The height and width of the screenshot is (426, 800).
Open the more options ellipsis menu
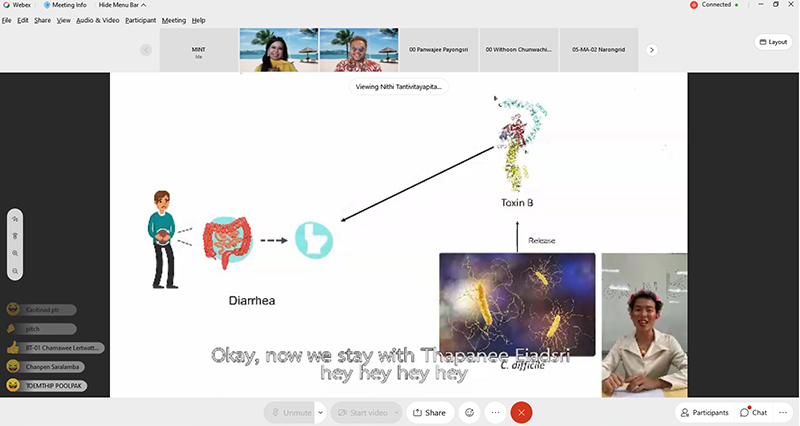[x=495, y=412]
